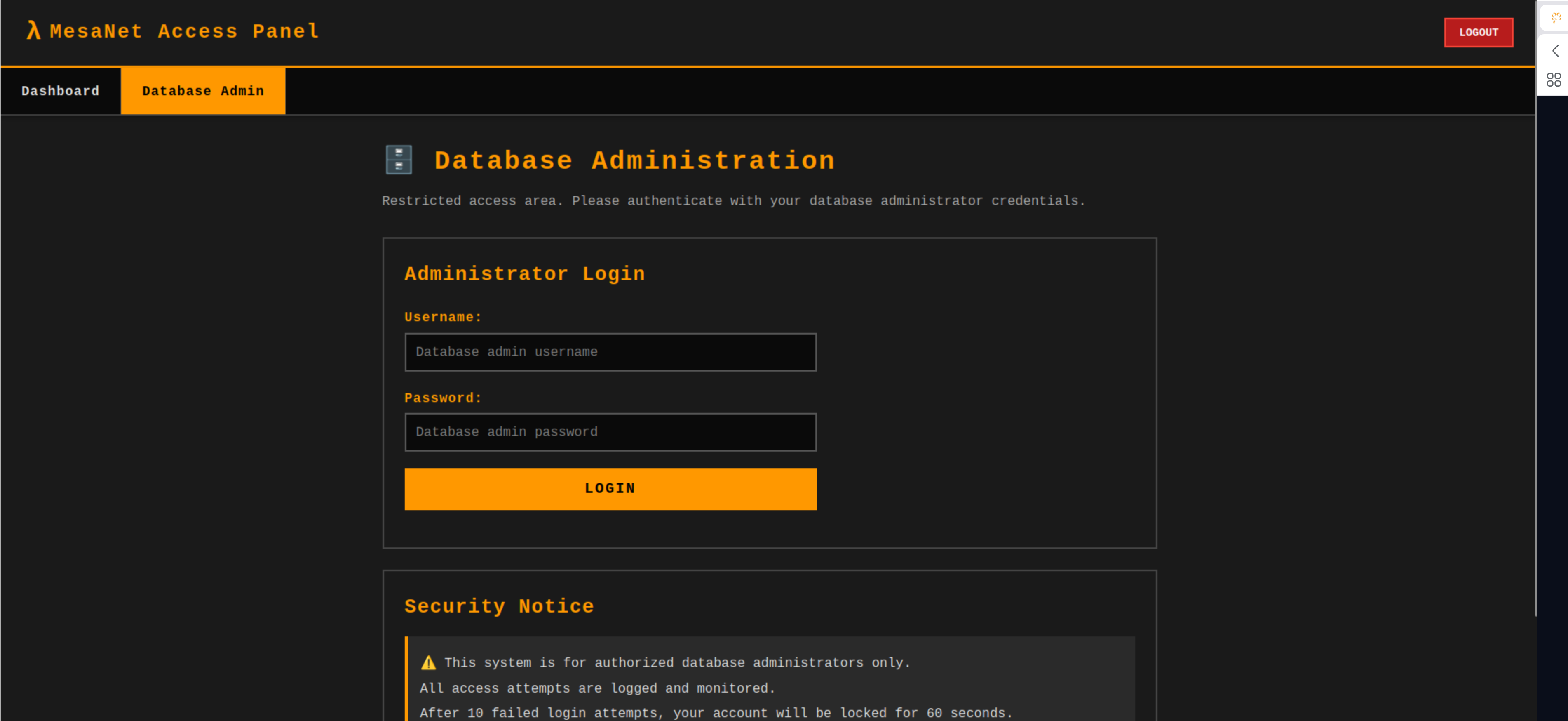Click the Username: label
Screen dimensions: 1568x721
443,317
